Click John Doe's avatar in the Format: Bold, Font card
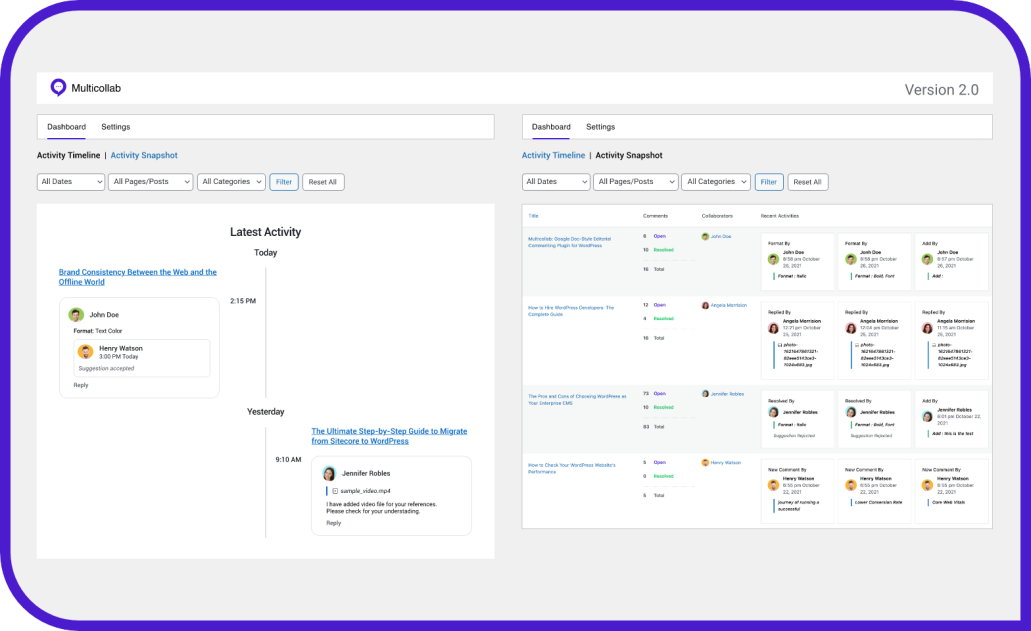Image resolution: width=1031 pixels, height=631 pixels. pyautogui.click(x=851, y=260)
